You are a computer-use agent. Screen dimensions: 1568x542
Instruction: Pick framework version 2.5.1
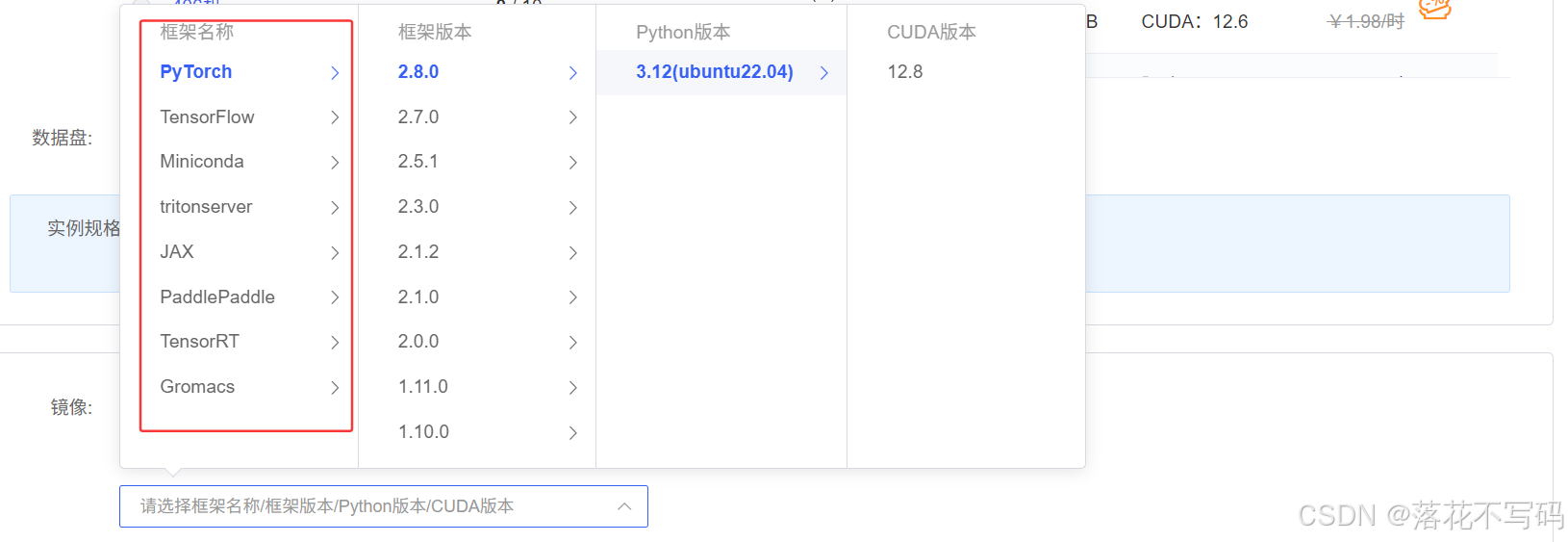coord(418,162)
